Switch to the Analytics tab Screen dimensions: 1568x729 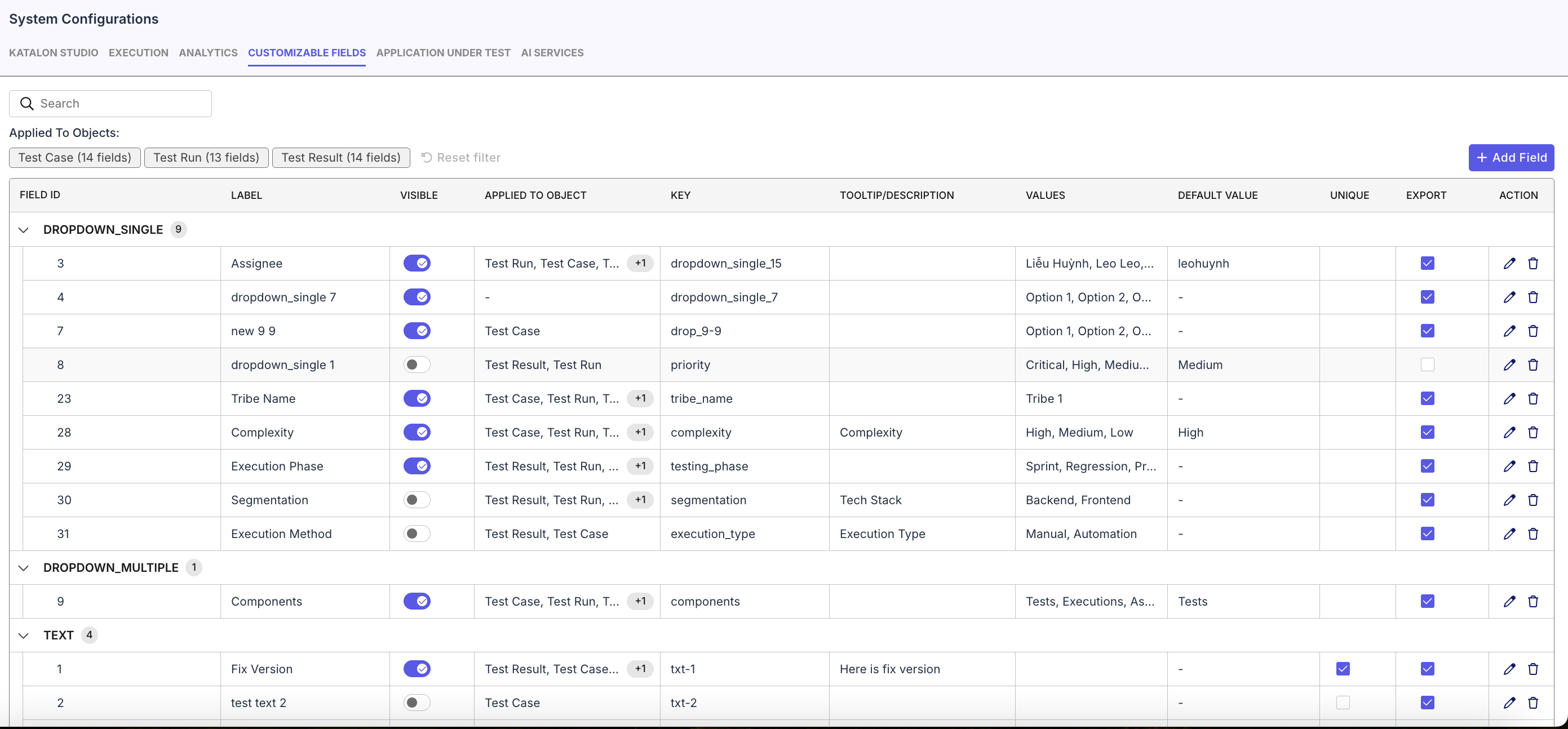pos(207,52)
